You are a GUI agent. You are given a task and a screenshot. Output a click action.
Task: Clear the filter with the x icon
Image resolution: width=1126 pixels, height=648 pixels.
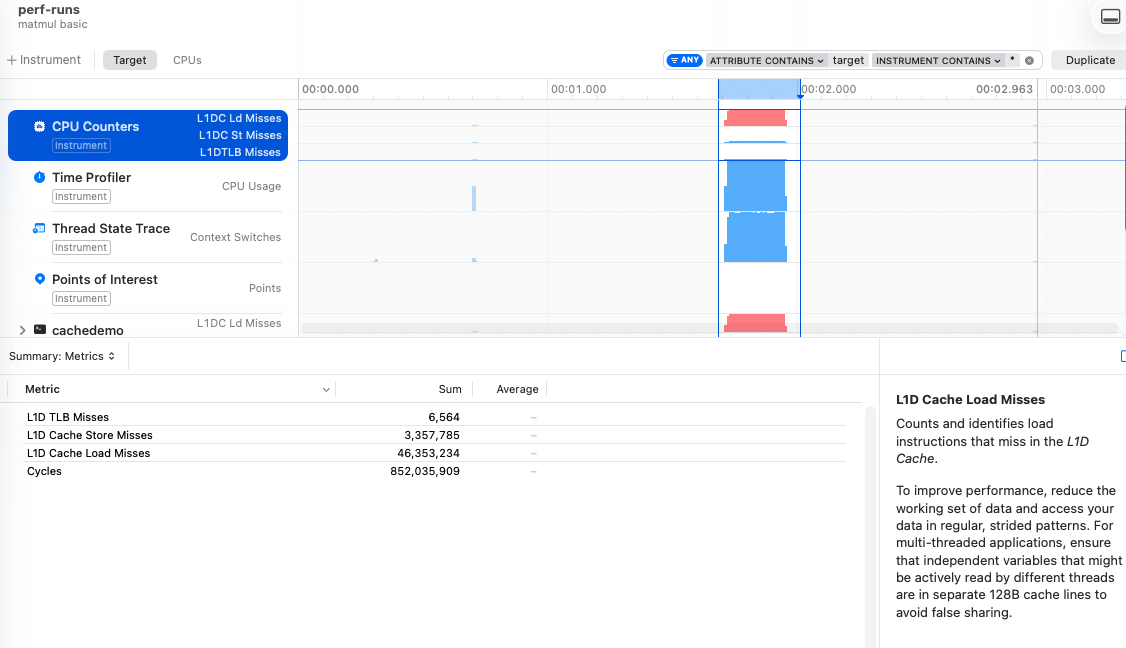click(x=1029, y=60)
